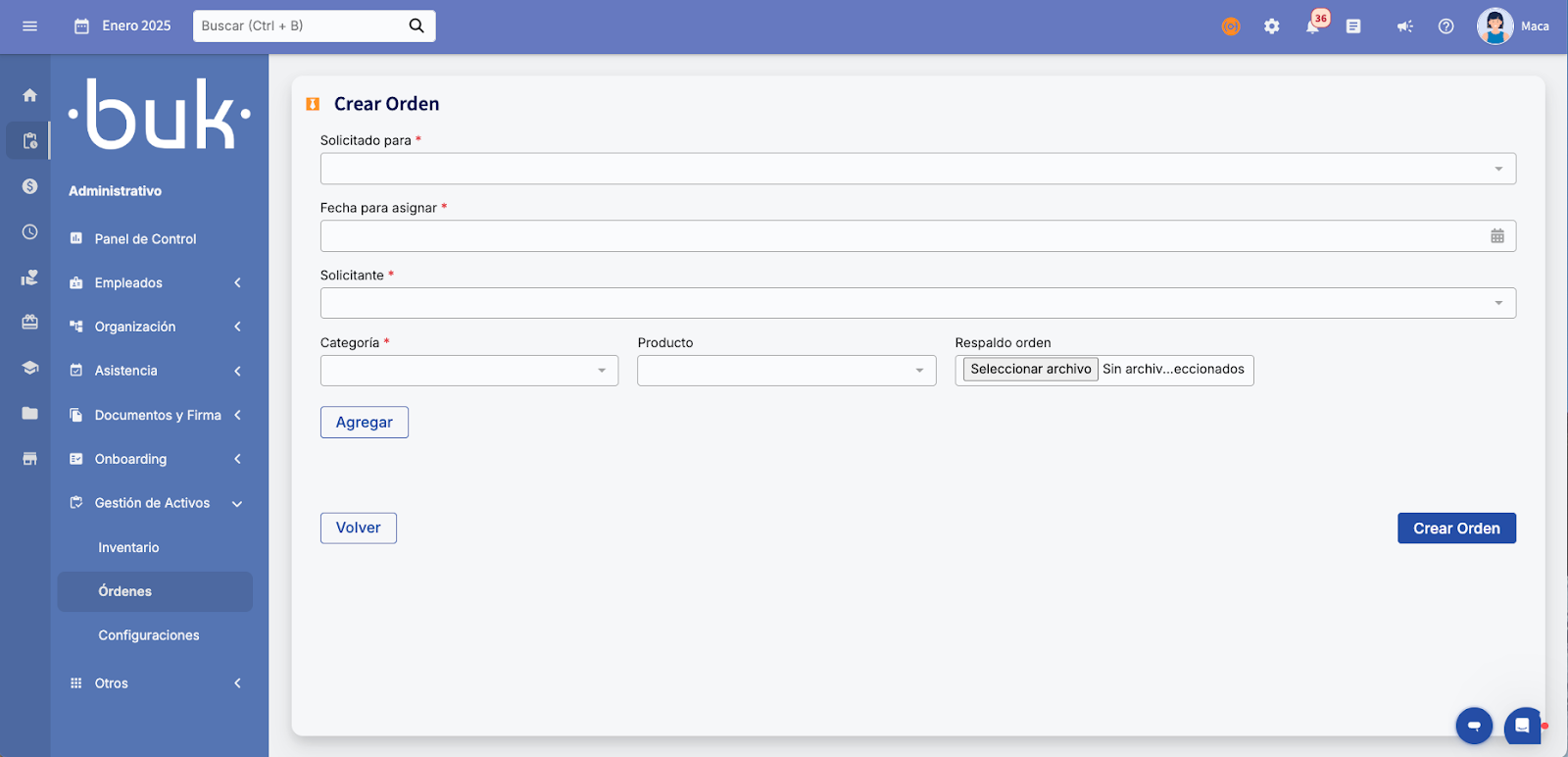Toggle the hamburger menu

29,26
